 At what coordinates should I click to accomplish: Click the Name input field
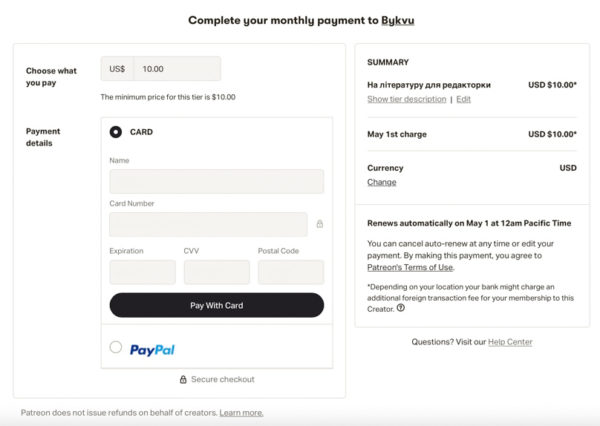[217, 181]
